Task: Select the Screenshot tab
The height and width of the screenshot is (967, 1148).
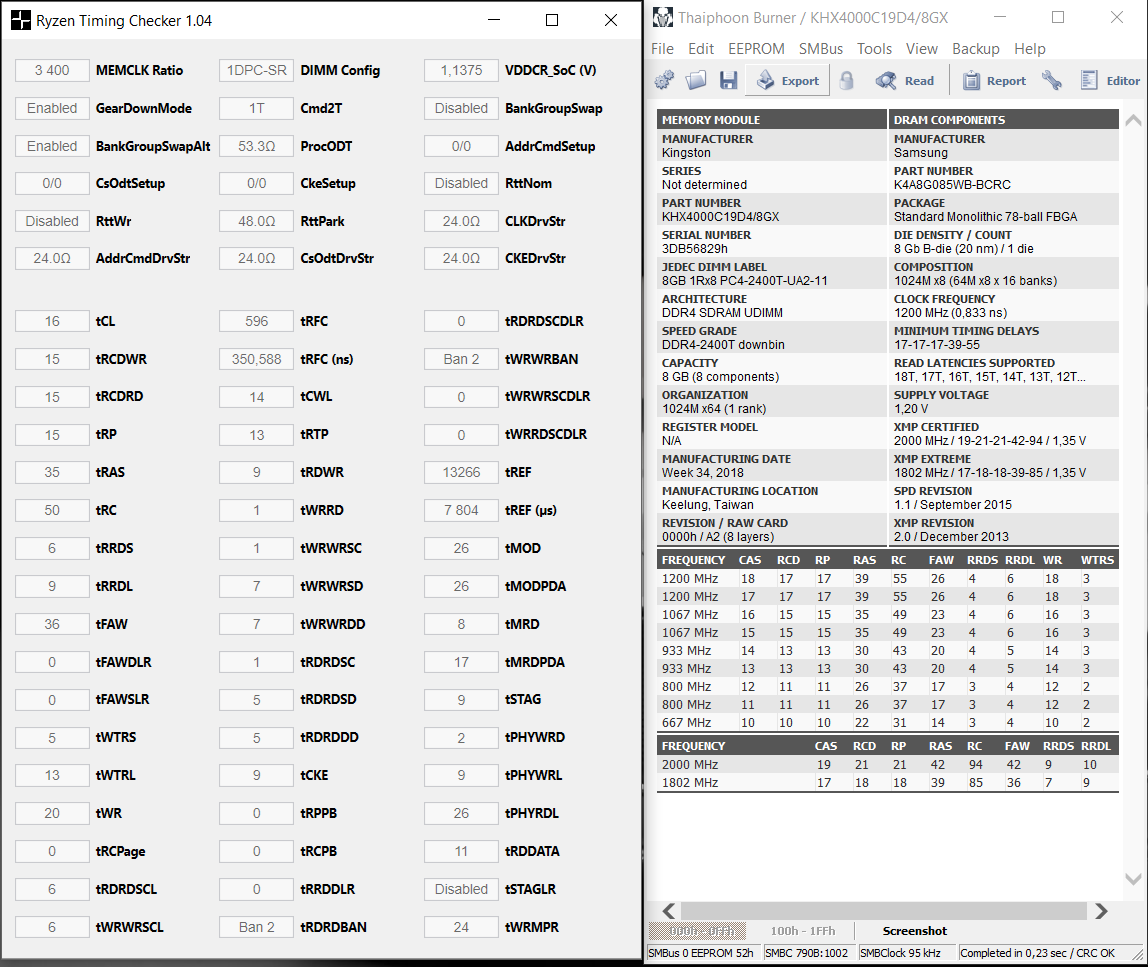Action: click(914, 931)
